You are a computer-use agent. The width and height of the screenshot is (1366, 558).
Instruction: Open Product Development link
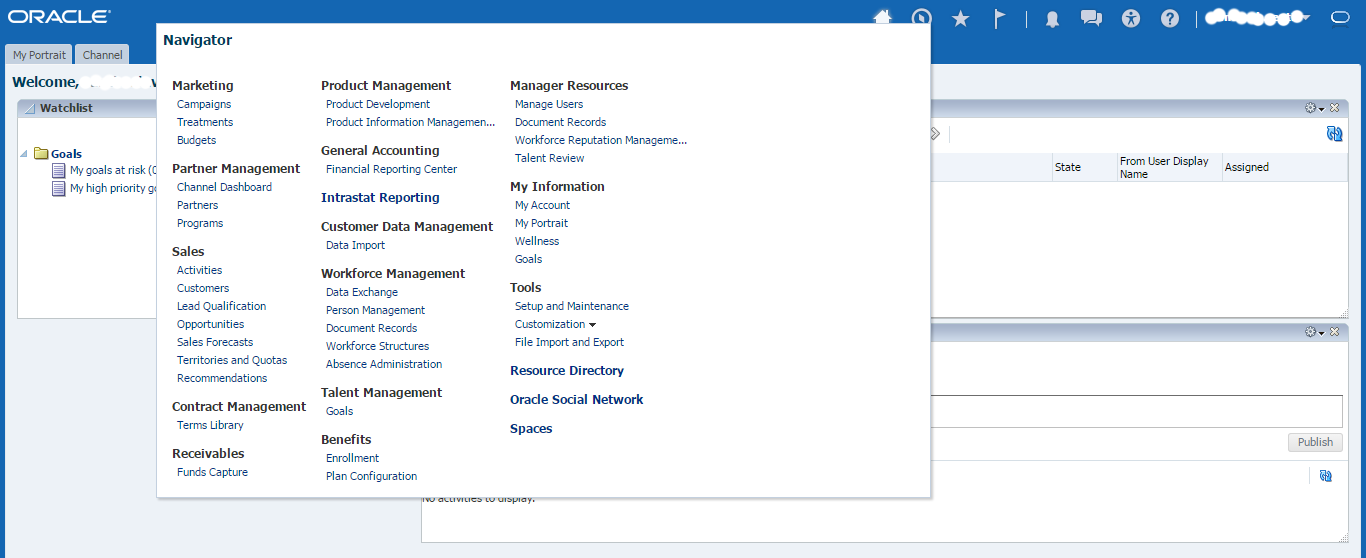click(x=378, y=104)
